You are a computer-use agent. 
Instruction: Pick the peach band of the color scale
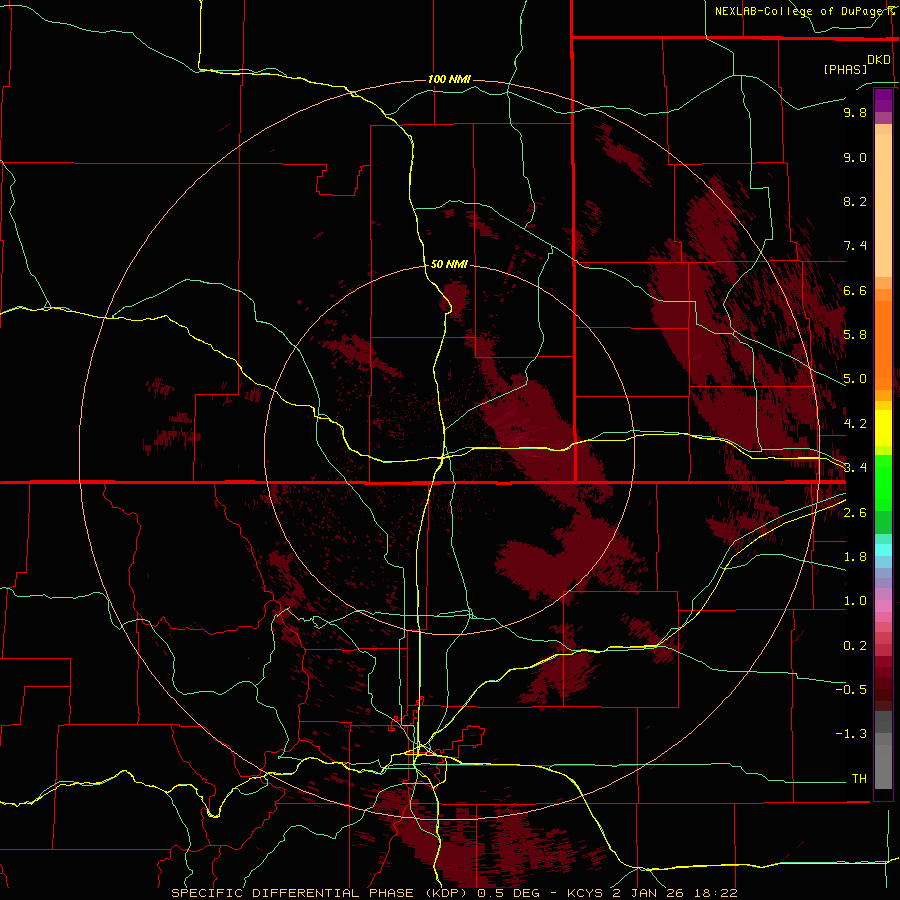pyautogui.click(x=883, y=205)
